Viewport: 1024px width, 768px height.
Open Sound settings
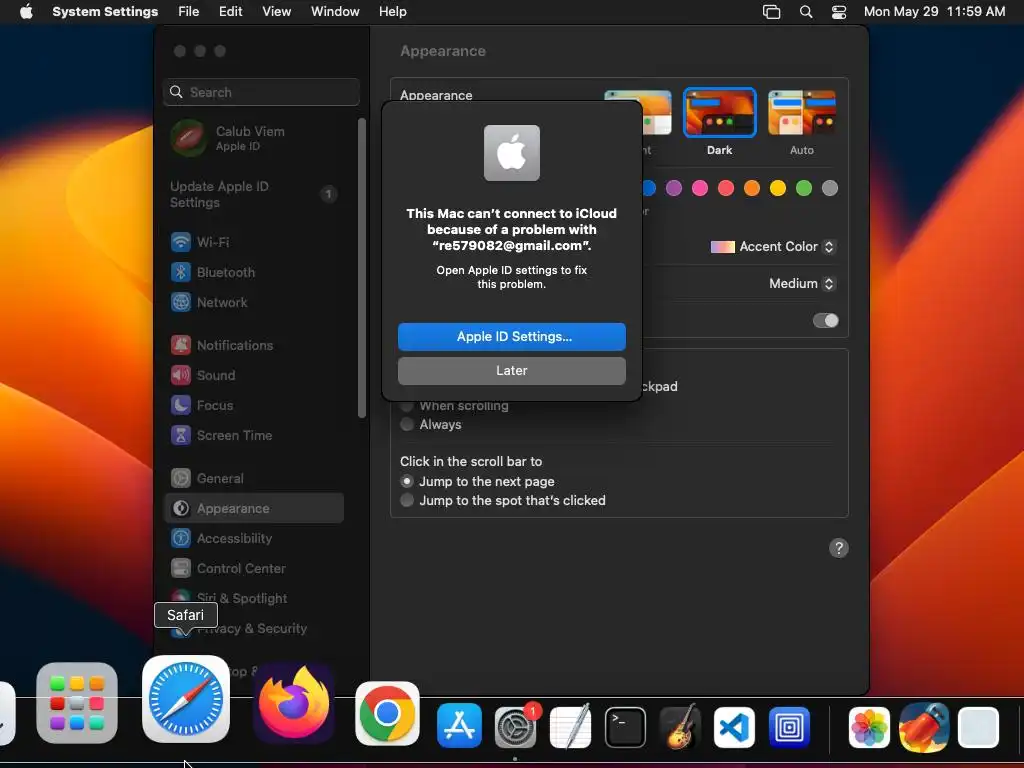point(254,375)
